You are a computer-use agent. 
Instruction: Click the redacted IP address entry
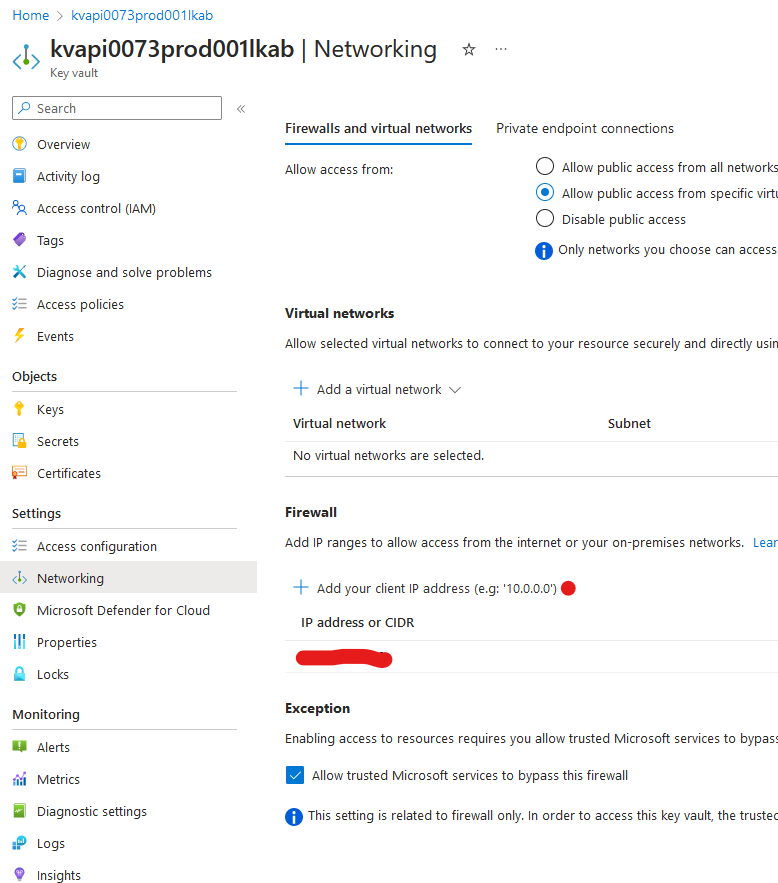[344, 658]
